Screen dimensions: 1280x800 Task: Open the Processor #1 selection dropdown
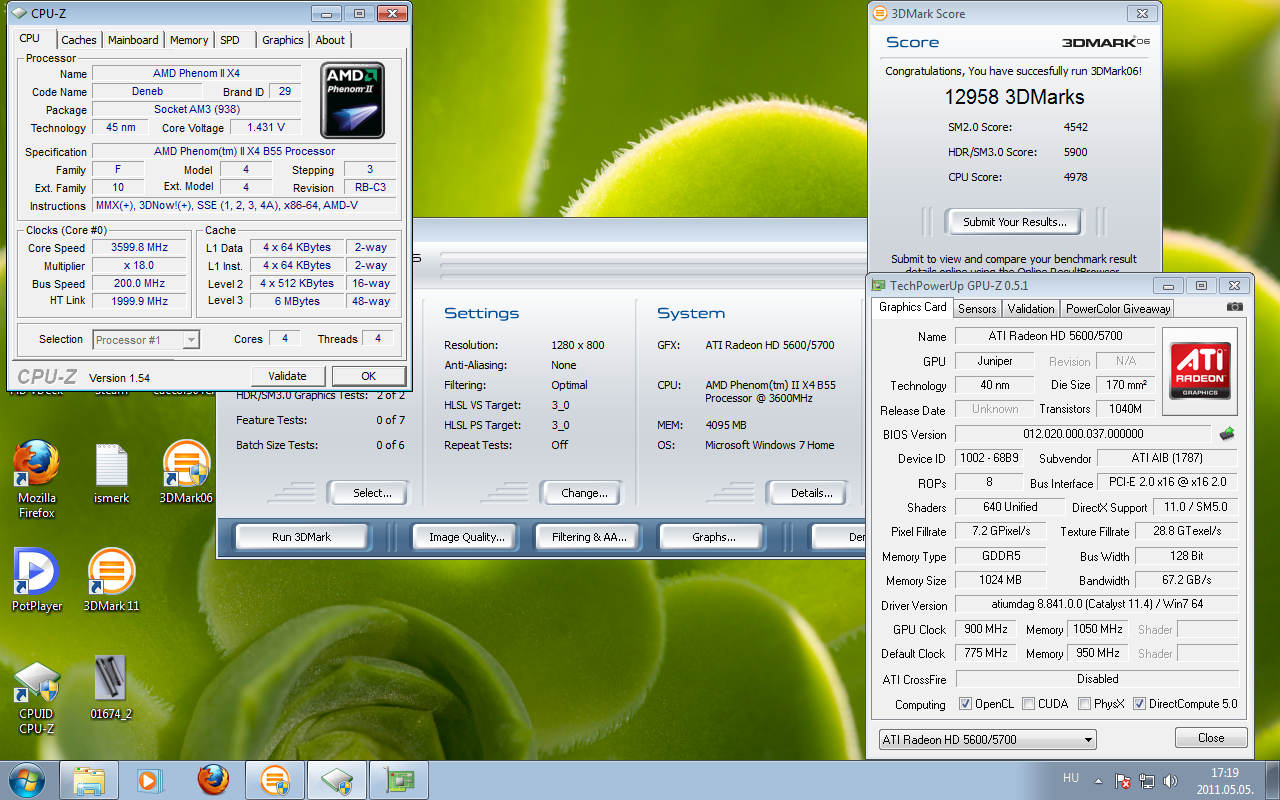click(146, 340)
